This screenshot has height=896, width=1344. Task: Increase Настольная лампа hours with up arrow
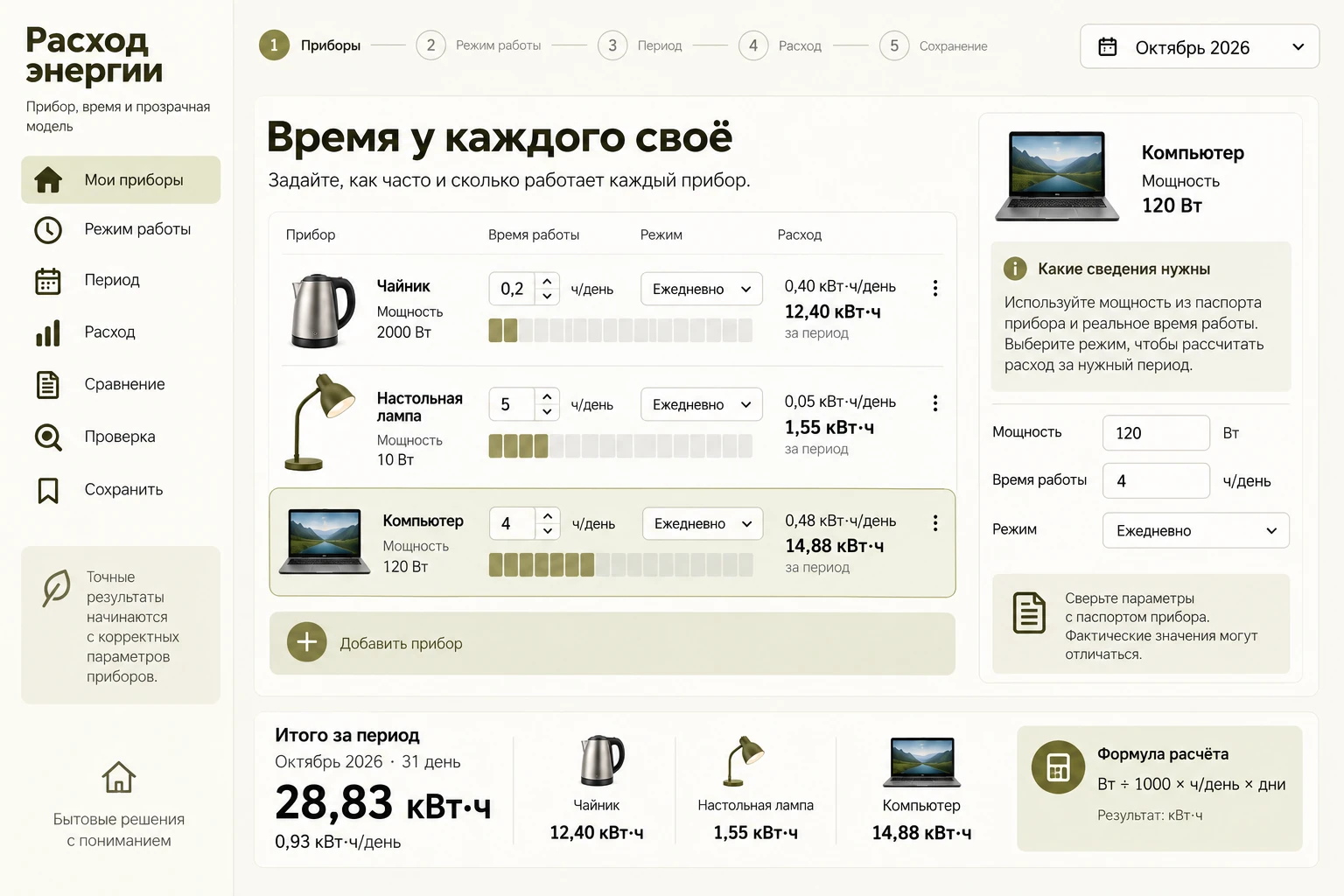(x=547, y=396)
